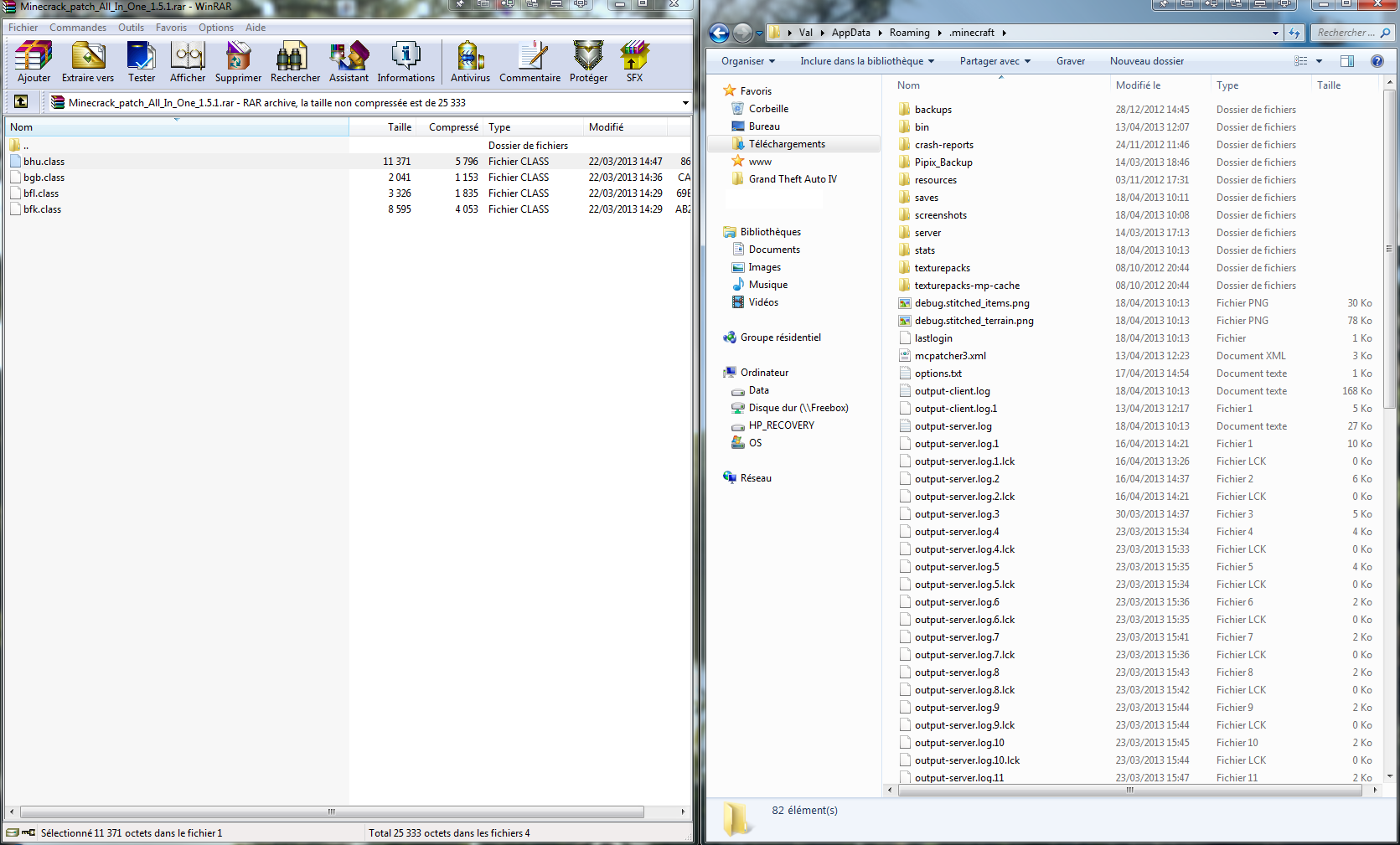Open the Options menu in WinRAR
1400x845 pixels.
(x=215, y=28)
